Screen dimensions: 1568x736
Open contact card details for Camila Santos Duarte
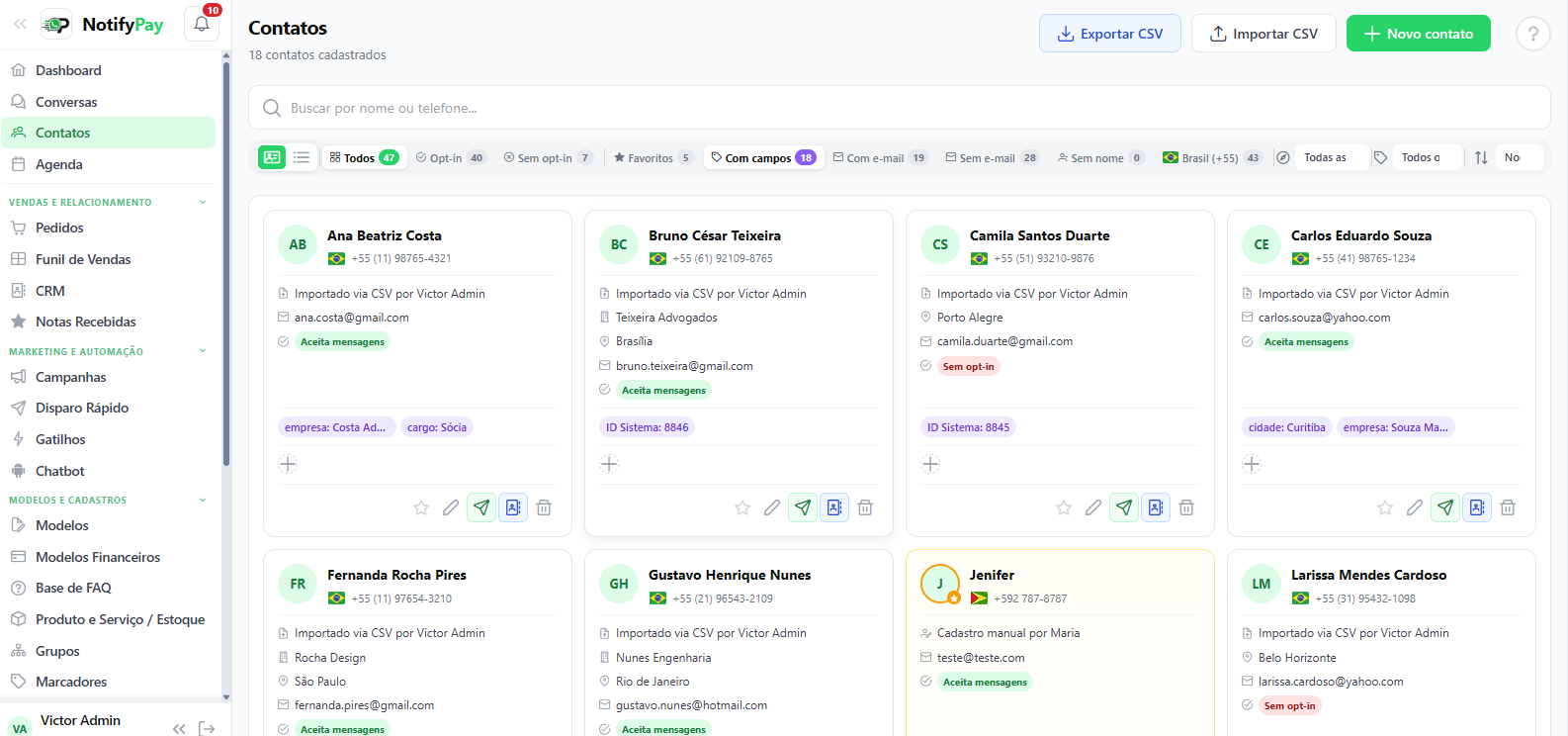1156,507
